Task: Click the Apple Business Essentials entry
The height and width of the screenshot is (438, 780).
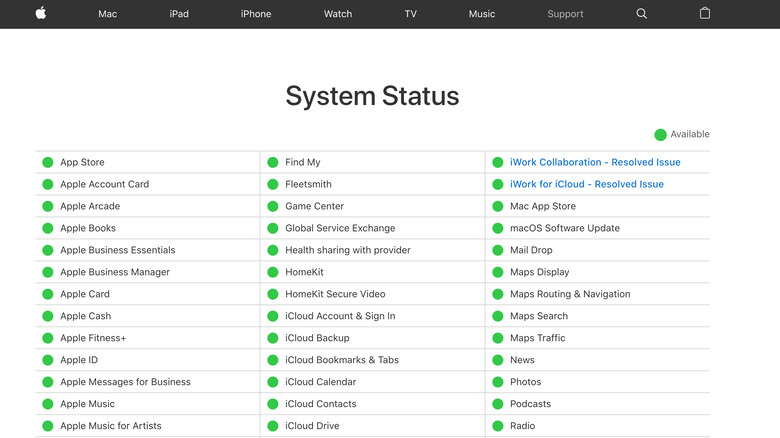Action: pyautogui.click(x=117, y=250)
